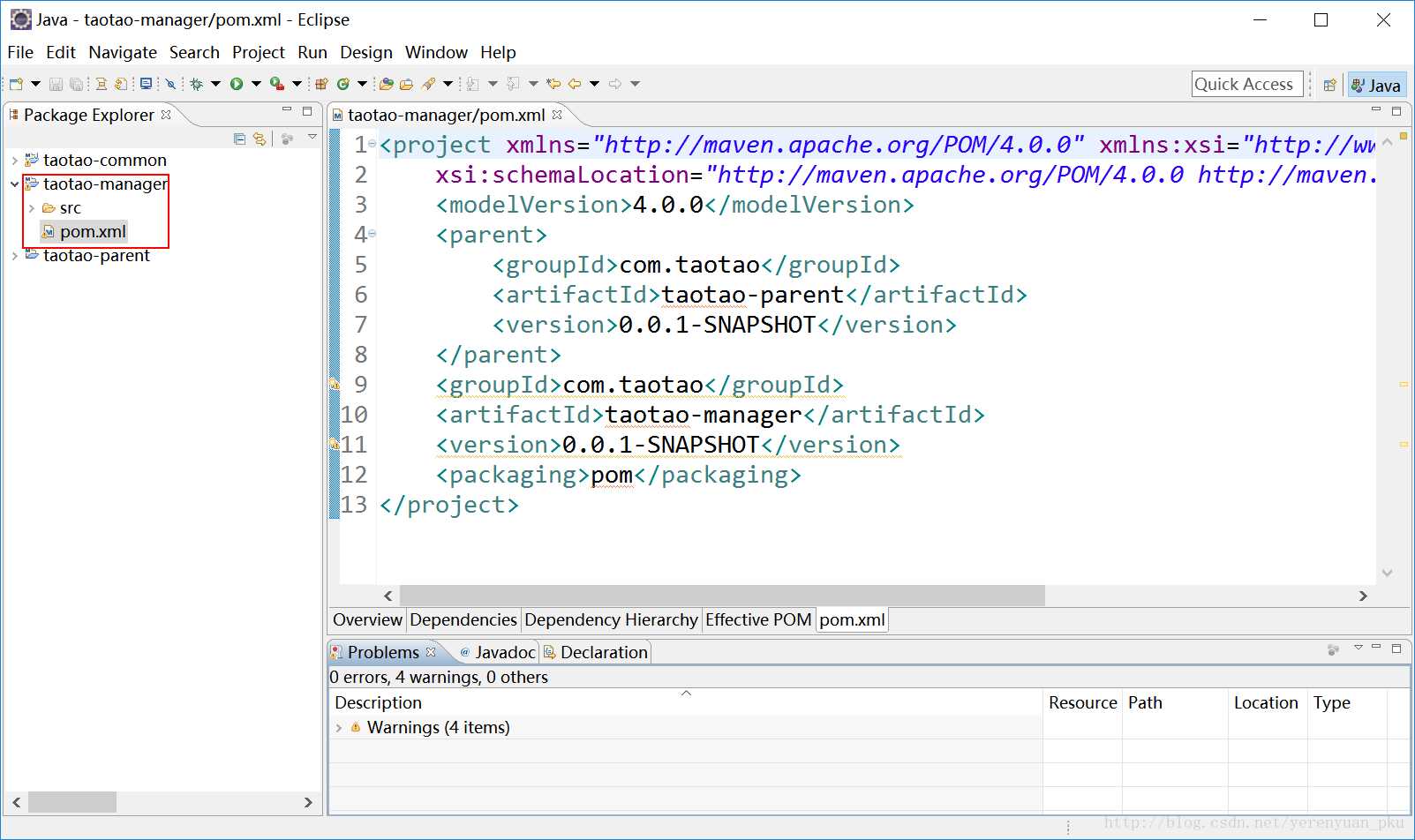Minimize the Package Explorer view

[287, 110]
